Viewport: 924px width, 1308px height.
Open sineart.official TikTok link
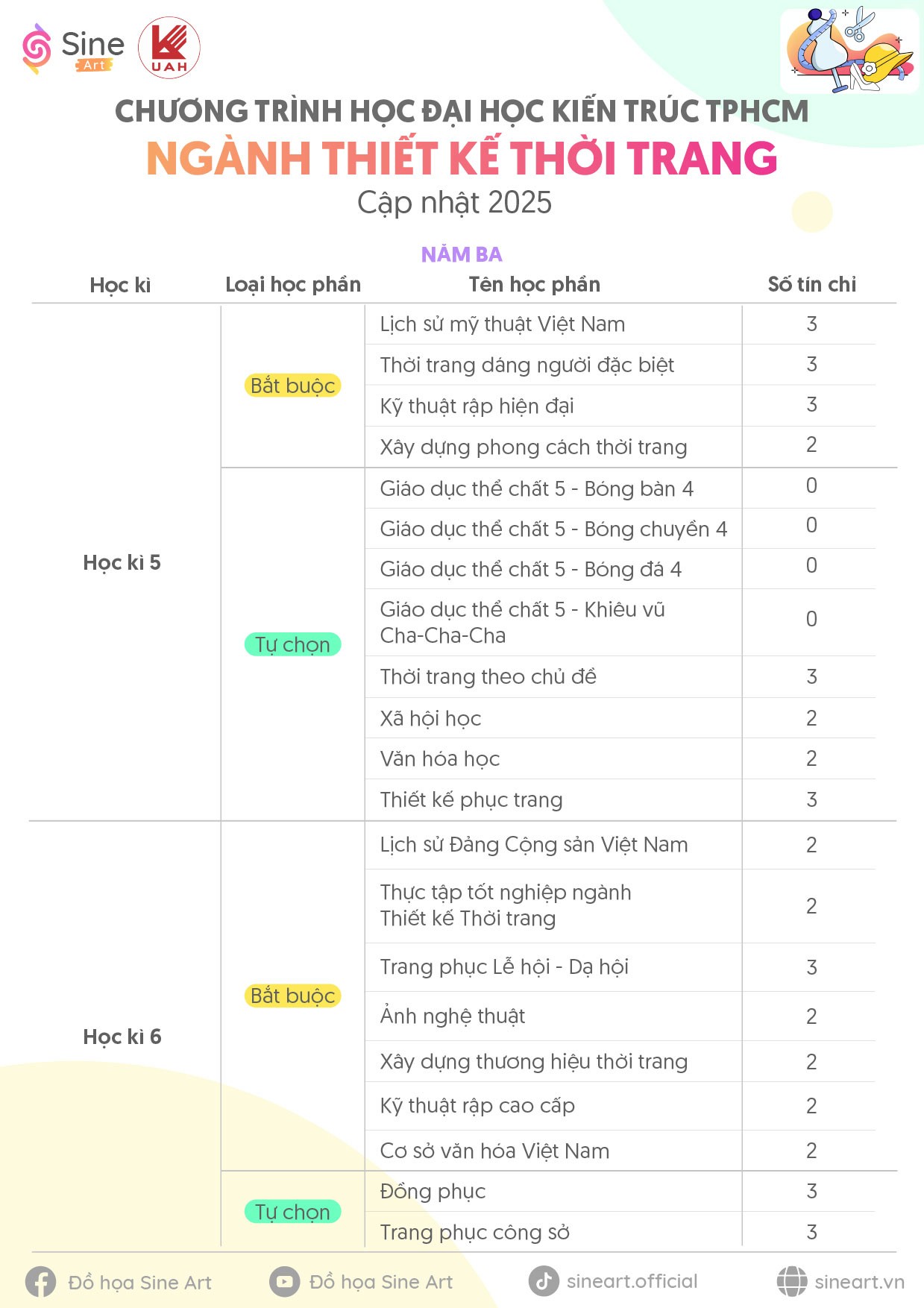(x=632, y=1281)
